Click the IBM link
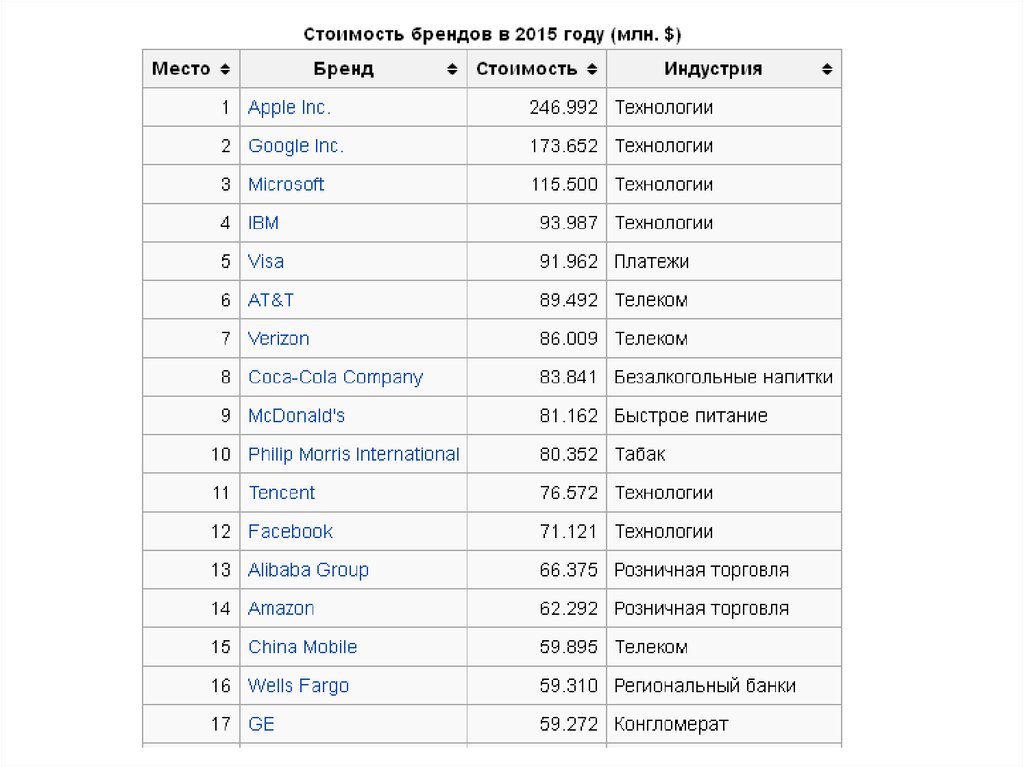The image size is (1024, 767). tap(263, 223)
